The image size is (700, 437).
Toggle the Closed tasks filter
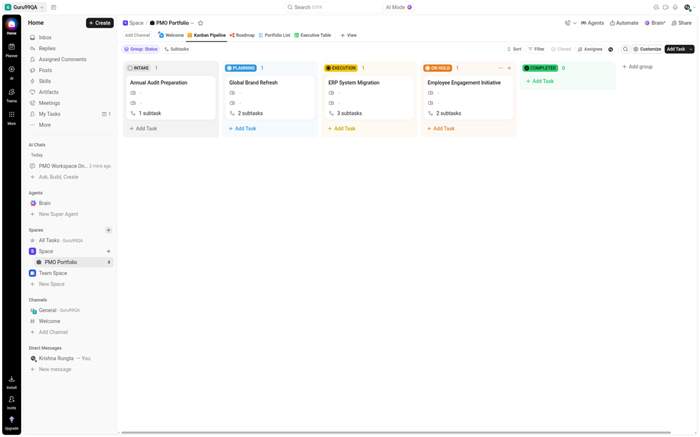[561, 49]
